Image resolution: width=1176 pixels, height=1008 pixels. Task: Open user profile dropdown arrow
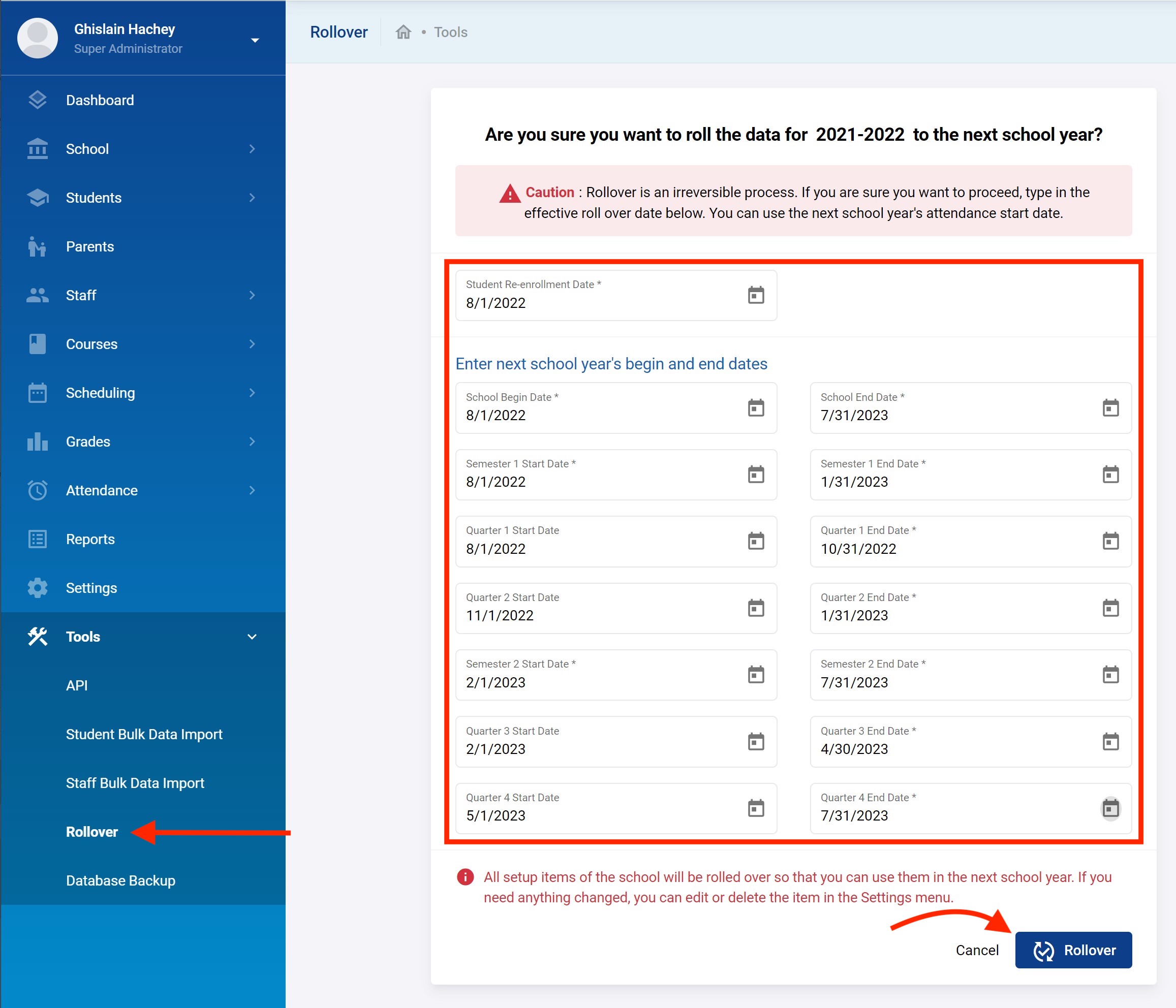255,40
